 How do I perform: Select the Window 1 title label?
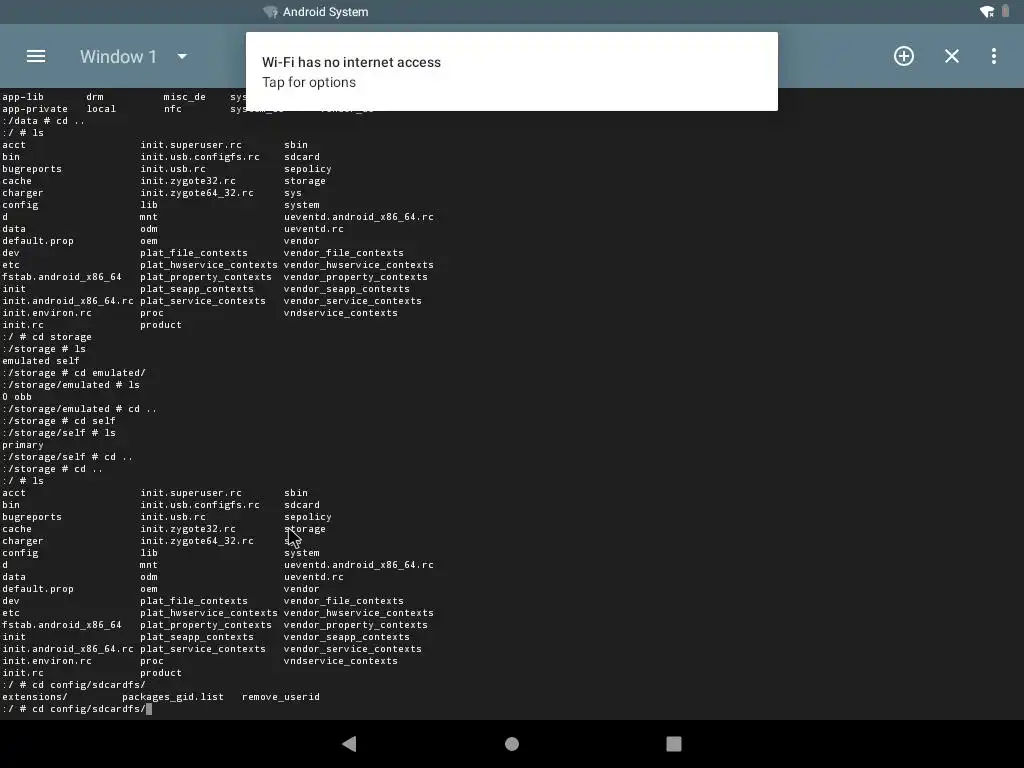tap(118, 57)
